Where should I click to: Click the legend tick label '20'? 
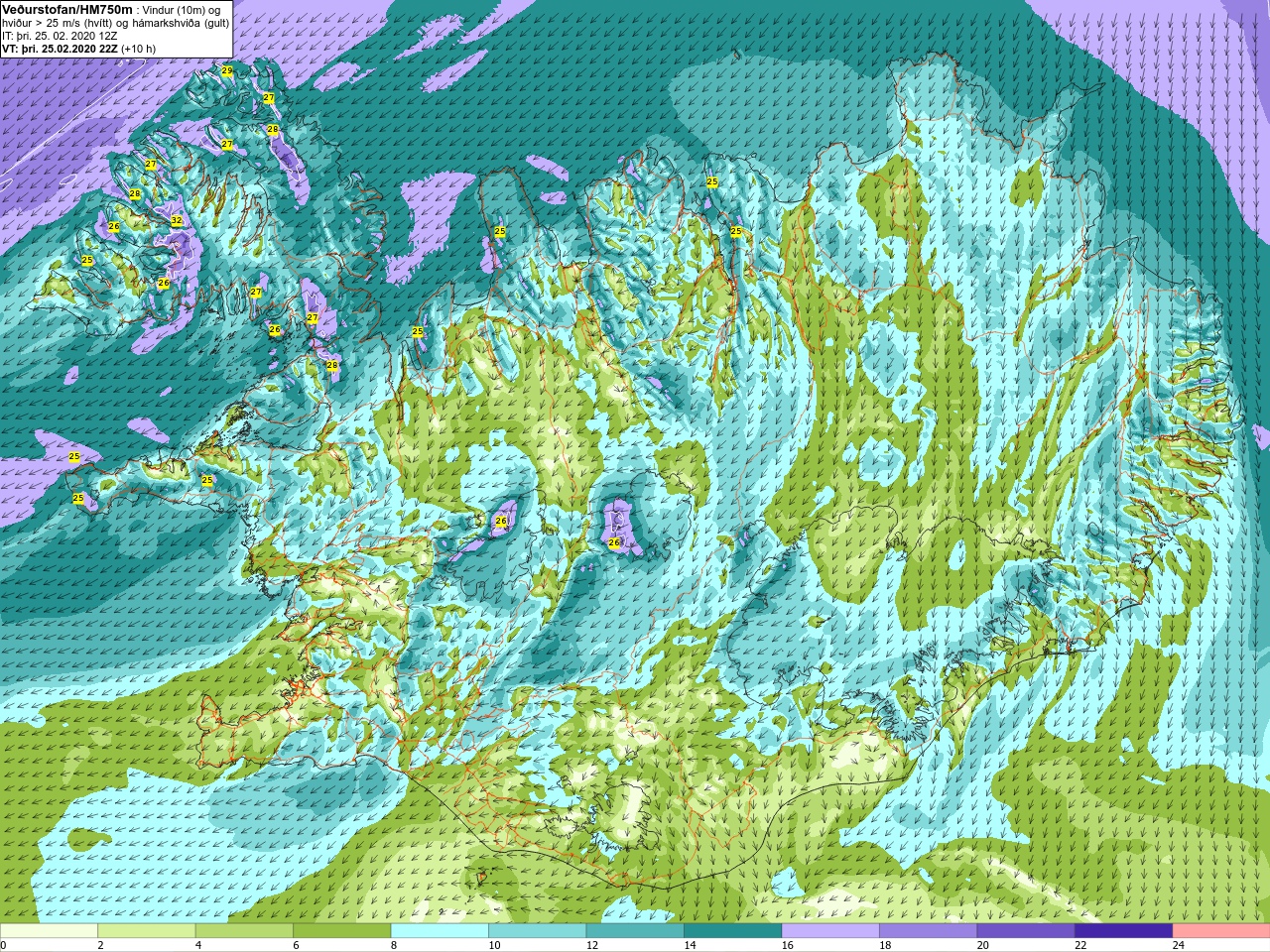click(x=983, y=945)
